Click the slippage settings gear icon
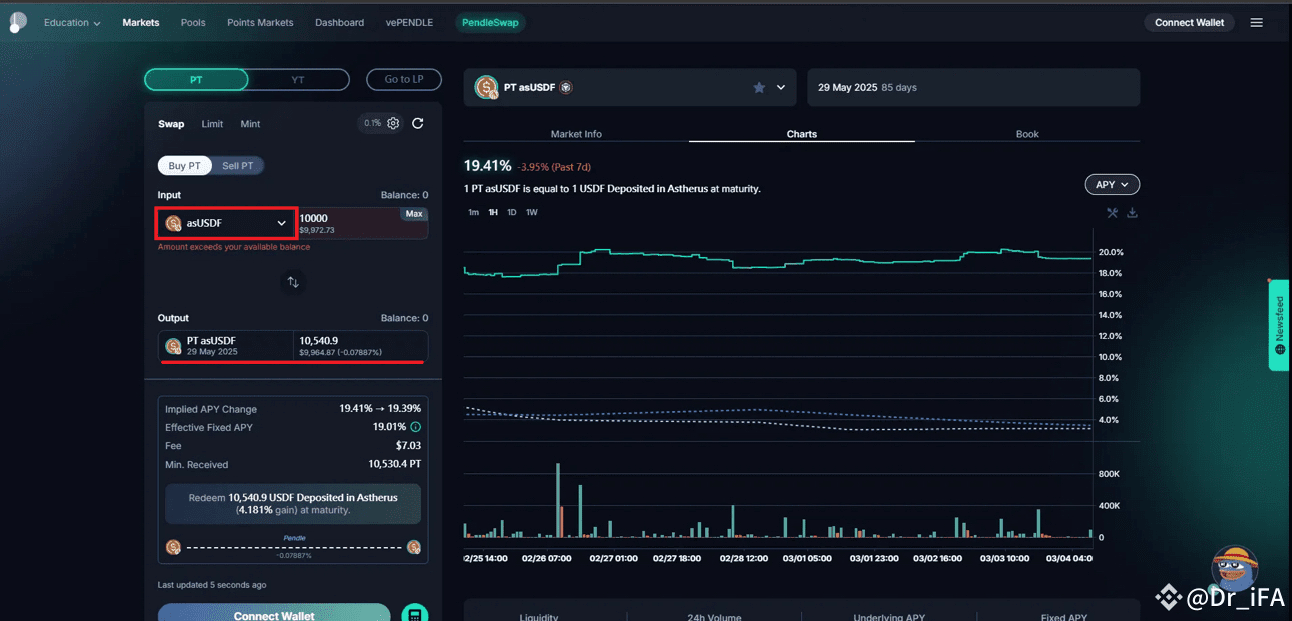 click(x=393, y=123)
